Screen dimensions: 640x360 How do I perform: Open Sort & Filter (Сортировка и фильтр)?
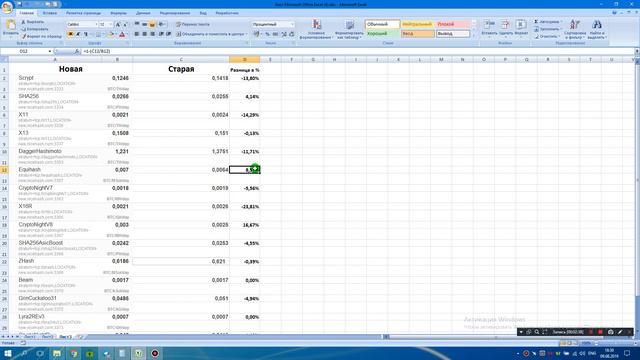coord(575,29)
